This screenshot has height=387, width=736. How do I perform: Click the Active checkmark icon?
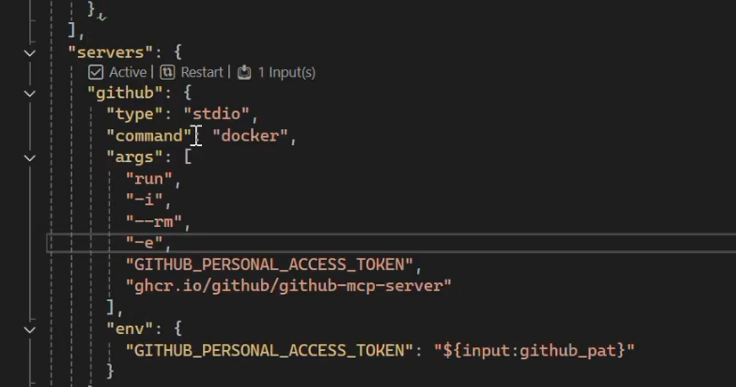[96, 72]
